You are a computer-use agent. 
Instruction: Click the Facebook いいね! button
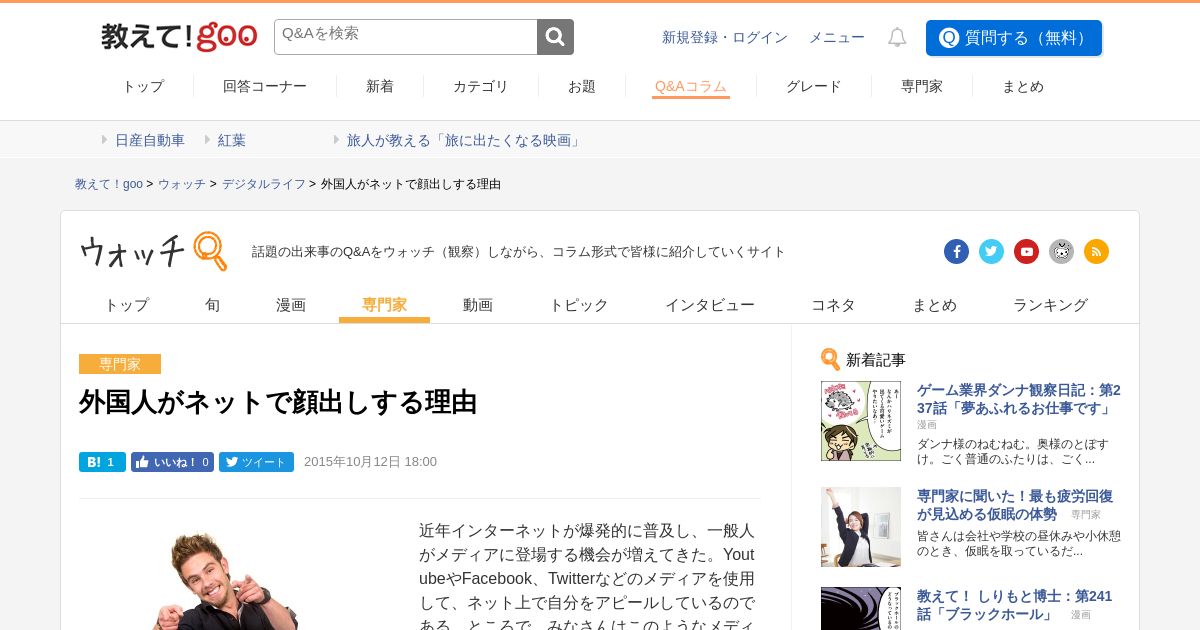coord(172,462)
